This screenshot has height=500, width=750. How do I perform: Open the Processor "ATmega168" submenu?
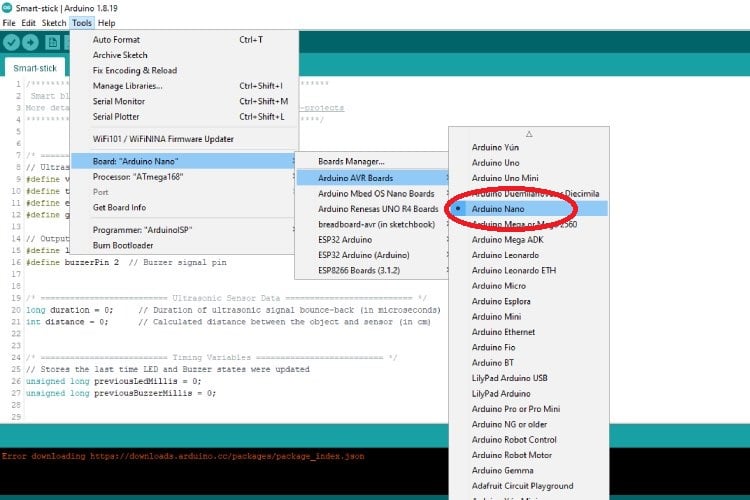137,176
